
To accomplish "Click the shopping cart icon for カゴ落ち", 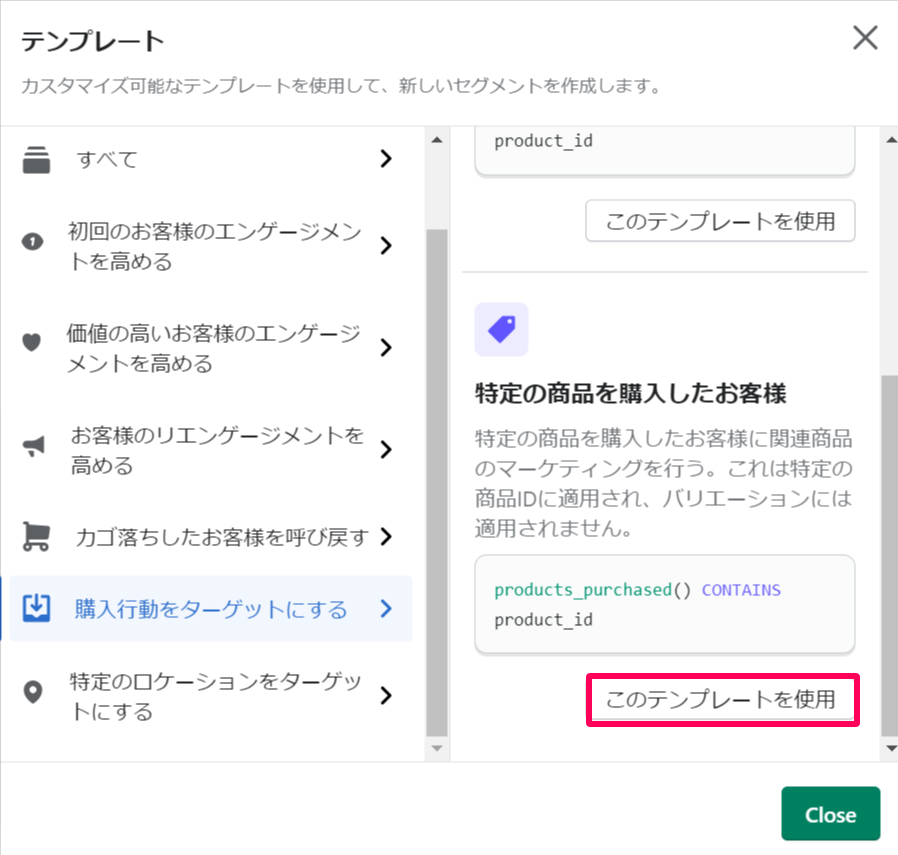I will [x=36, y=538].
